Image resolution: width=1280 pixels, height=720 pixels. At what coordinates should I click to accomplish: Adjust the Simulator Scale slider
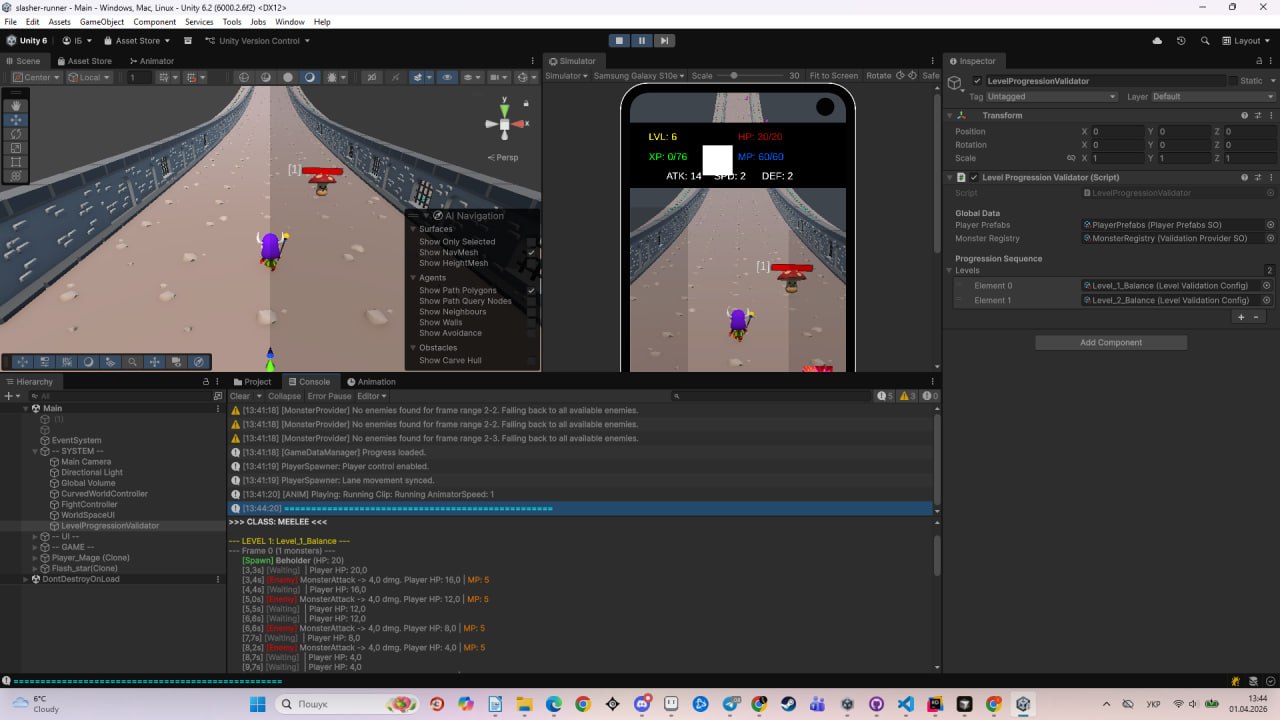pos(734,76)
